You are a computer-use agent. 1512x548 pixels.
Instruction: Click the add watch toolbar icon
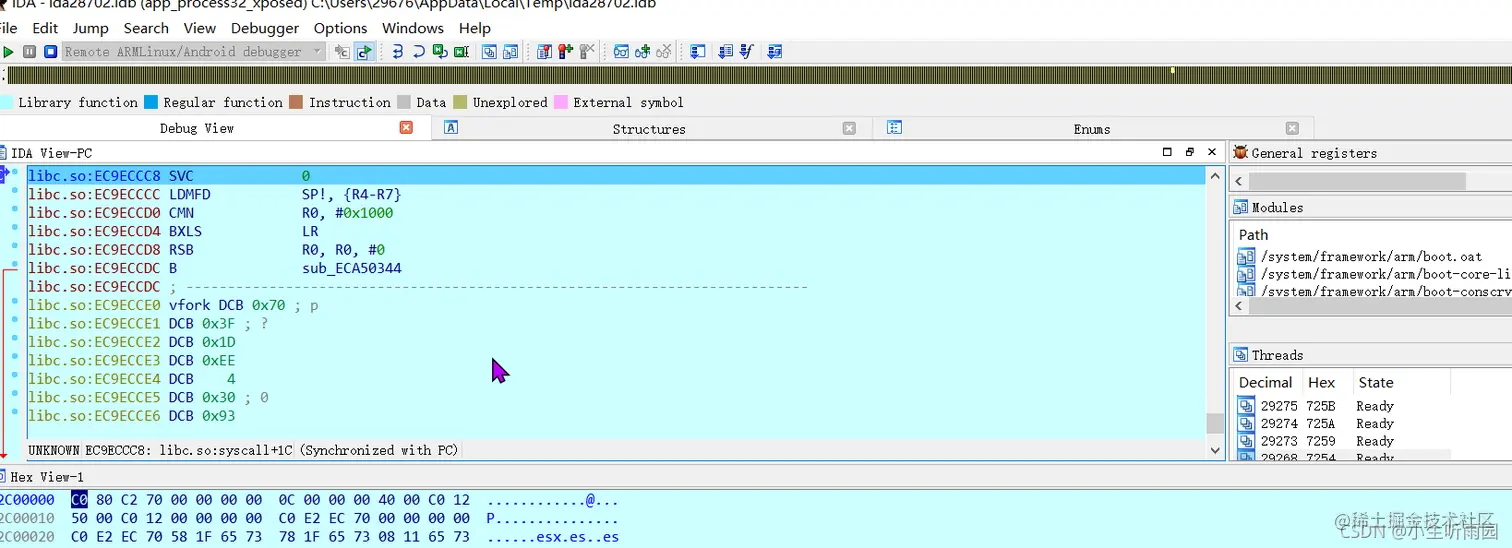tap(642, 51)
